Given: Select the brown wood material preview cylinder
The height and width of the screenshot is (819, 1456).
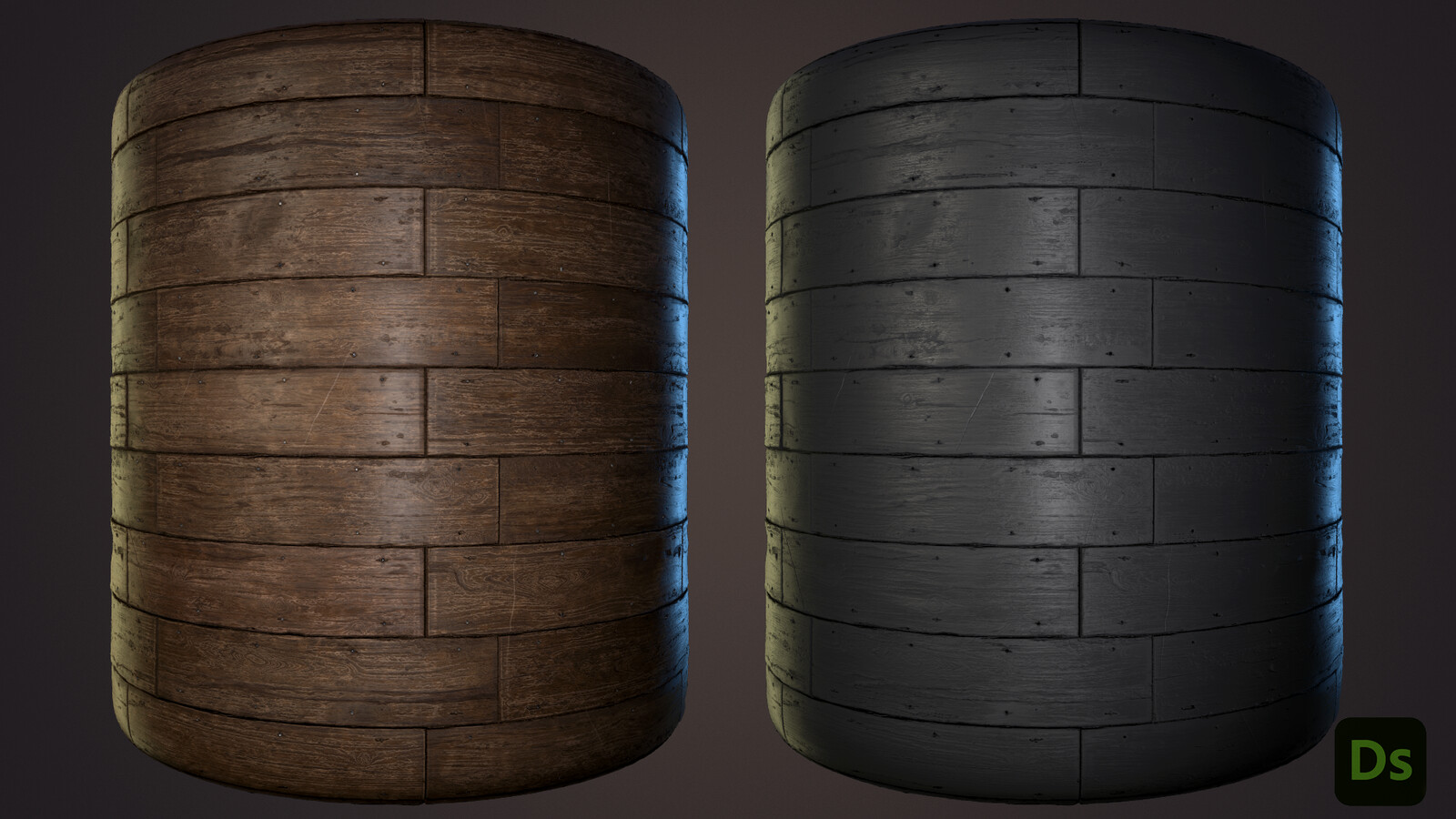Looking at the screenshot, I should pyautogui.click(x=399, y=411).
